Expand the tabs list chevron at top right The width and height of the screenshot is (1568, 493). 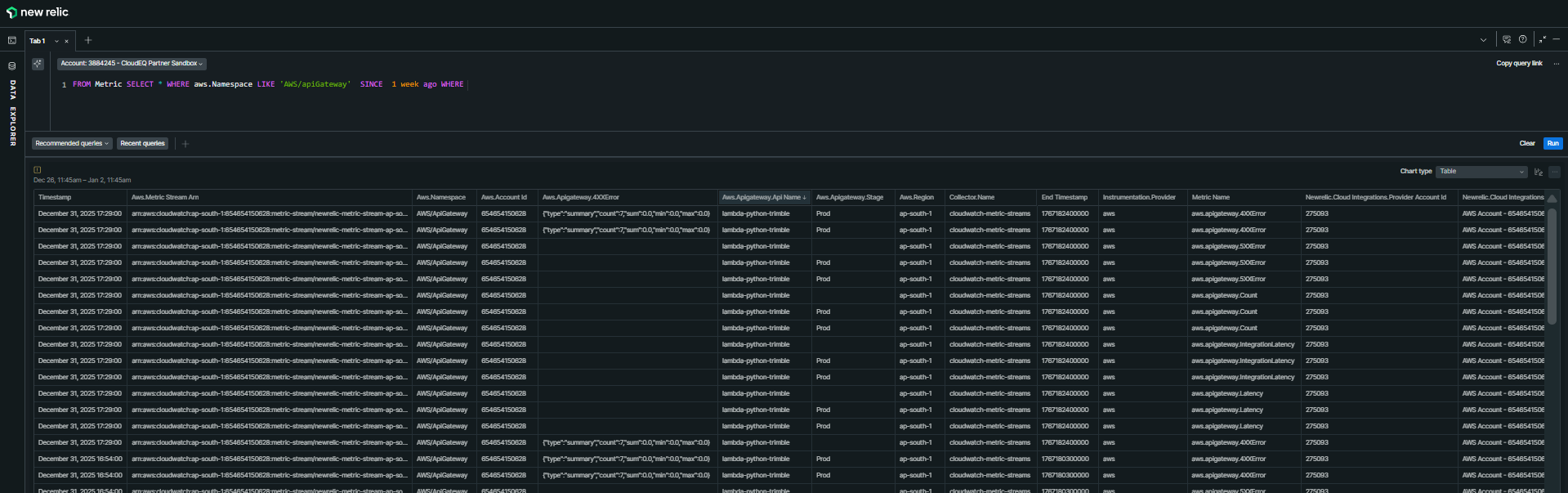(x=1483, y=39)
